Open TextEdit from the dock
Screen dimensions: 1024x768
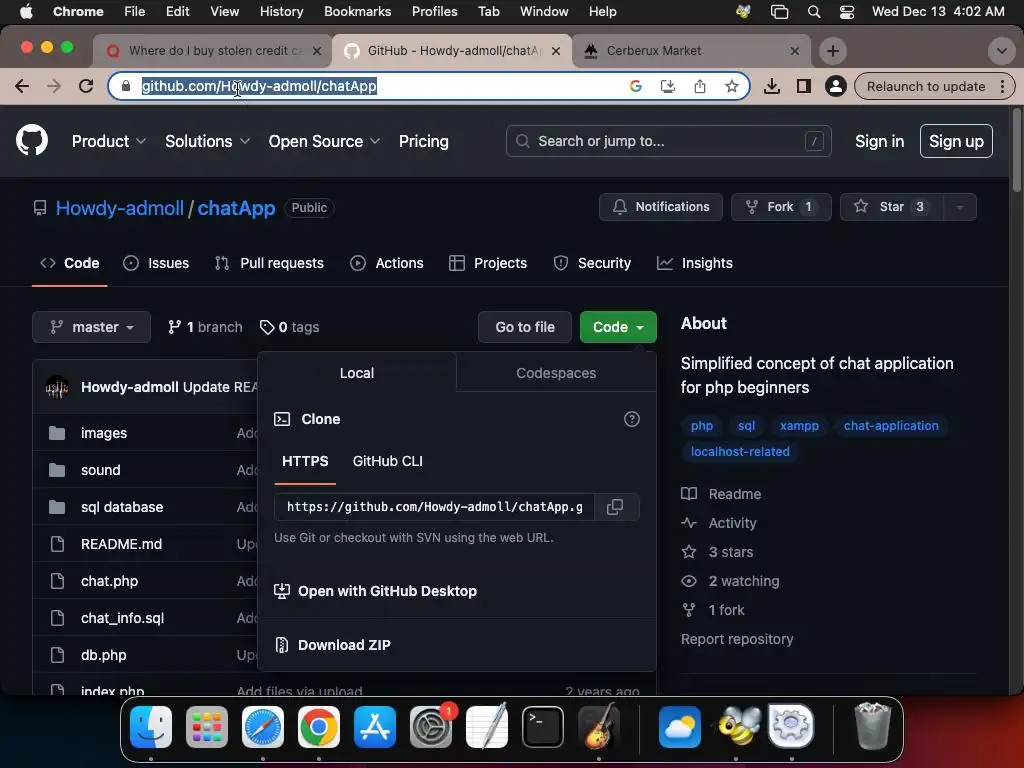coord(487,727)
